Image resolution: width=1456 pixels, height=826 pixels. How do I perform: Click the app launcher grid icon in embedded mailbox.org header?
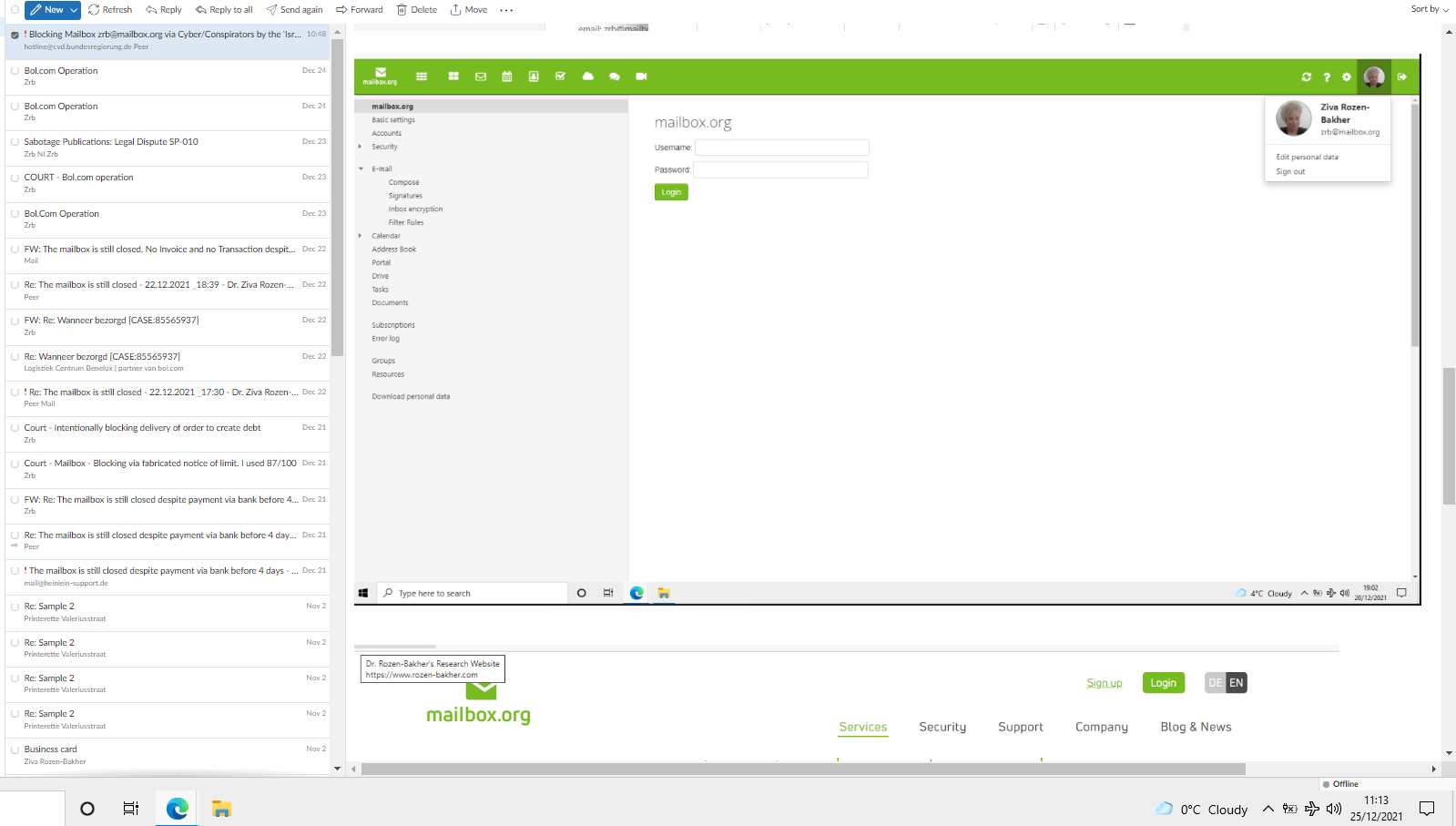(x=422, y=76)
